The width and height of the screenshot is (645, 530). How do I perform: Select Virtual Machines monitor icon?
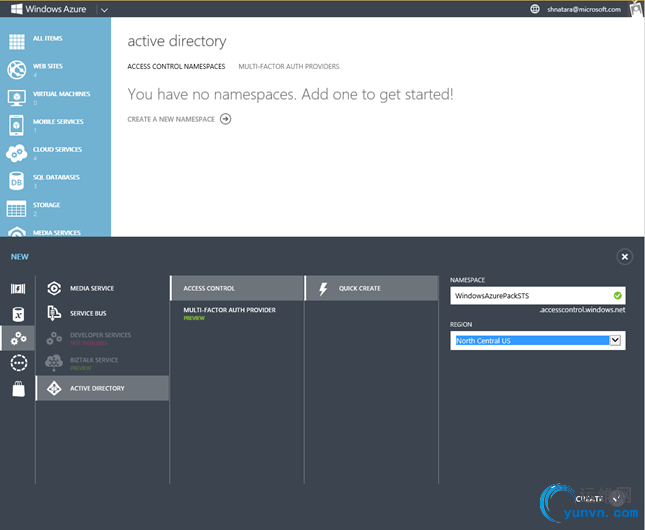pos(16,98)
